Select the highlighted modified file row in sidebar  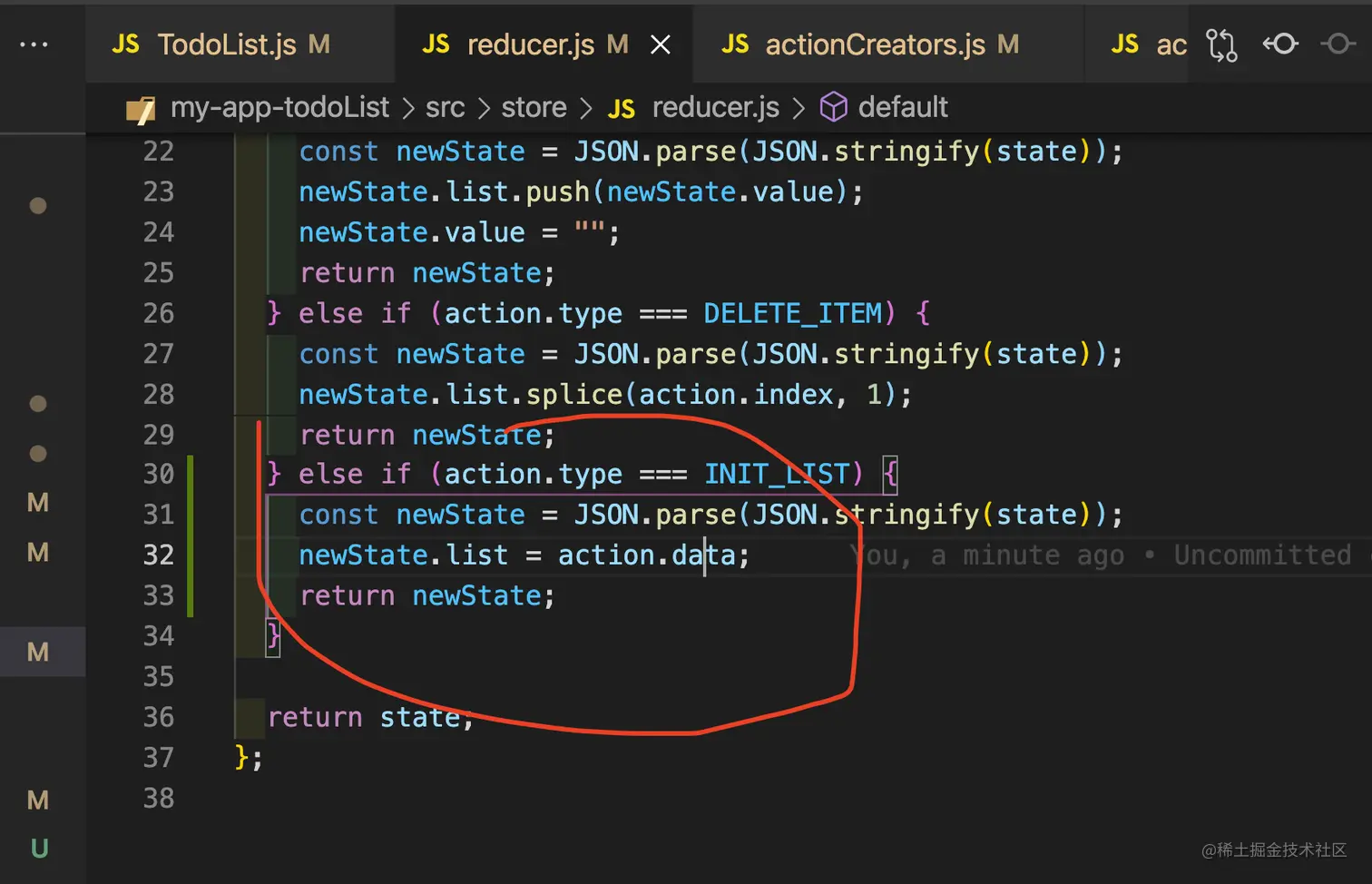pos(43,652)
